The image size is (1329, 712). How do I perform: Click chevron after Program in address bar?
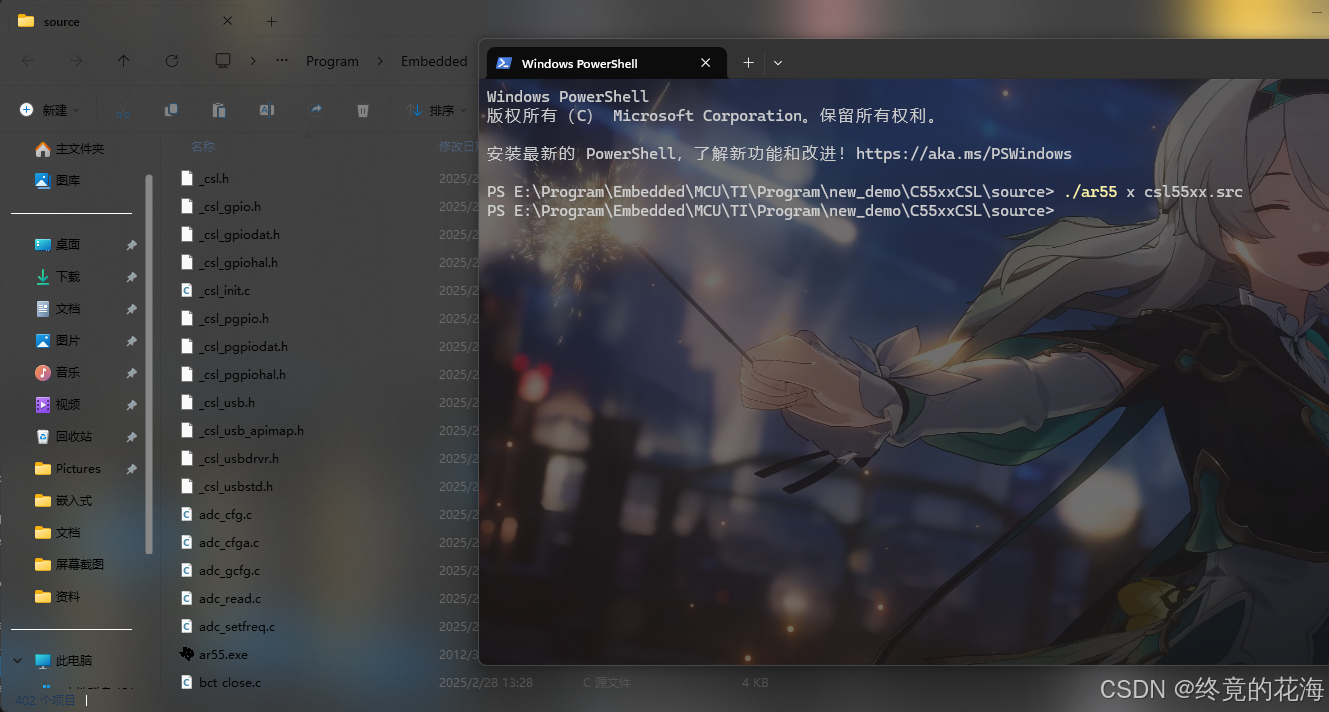[x=380, y=61]
